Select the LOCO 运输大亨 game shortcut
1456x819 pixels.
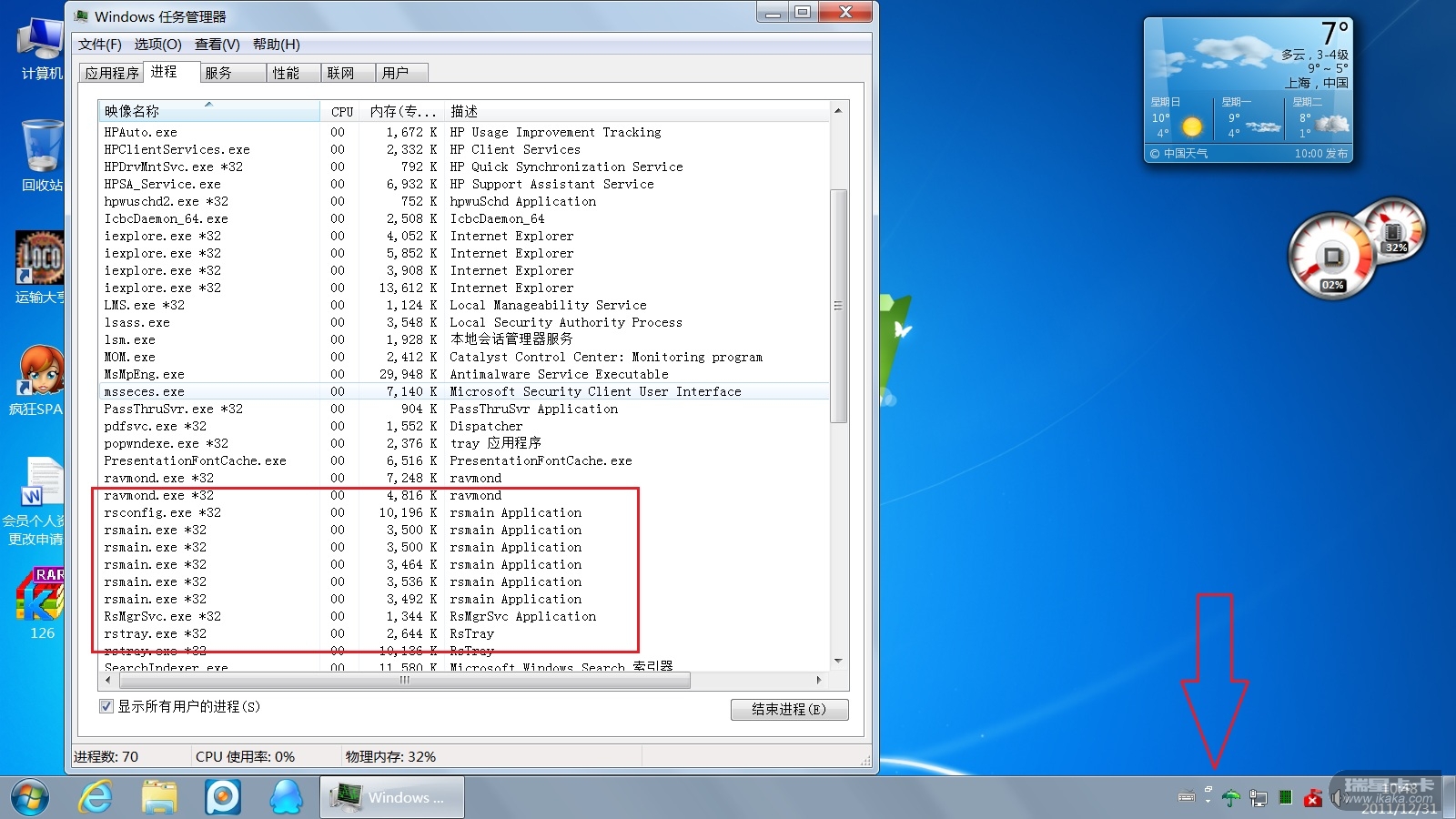(x=40, y=268)
